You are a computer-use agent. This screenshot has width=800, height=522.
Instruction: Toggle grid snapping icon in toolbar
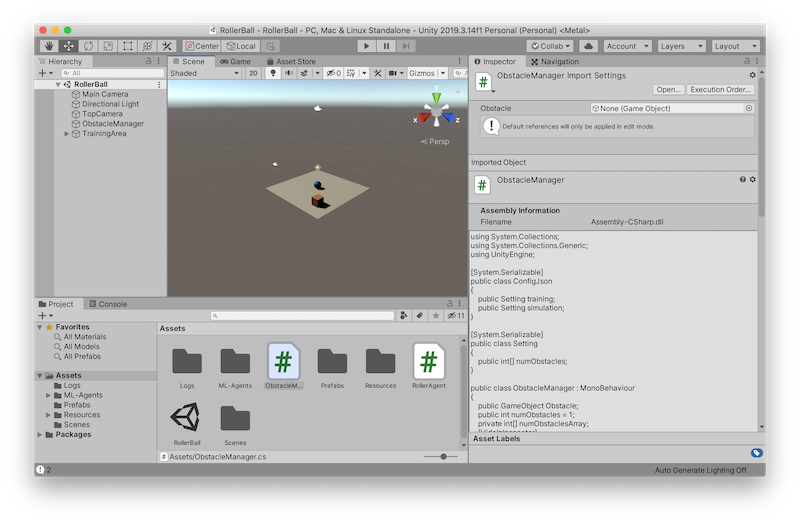[271, 46]
